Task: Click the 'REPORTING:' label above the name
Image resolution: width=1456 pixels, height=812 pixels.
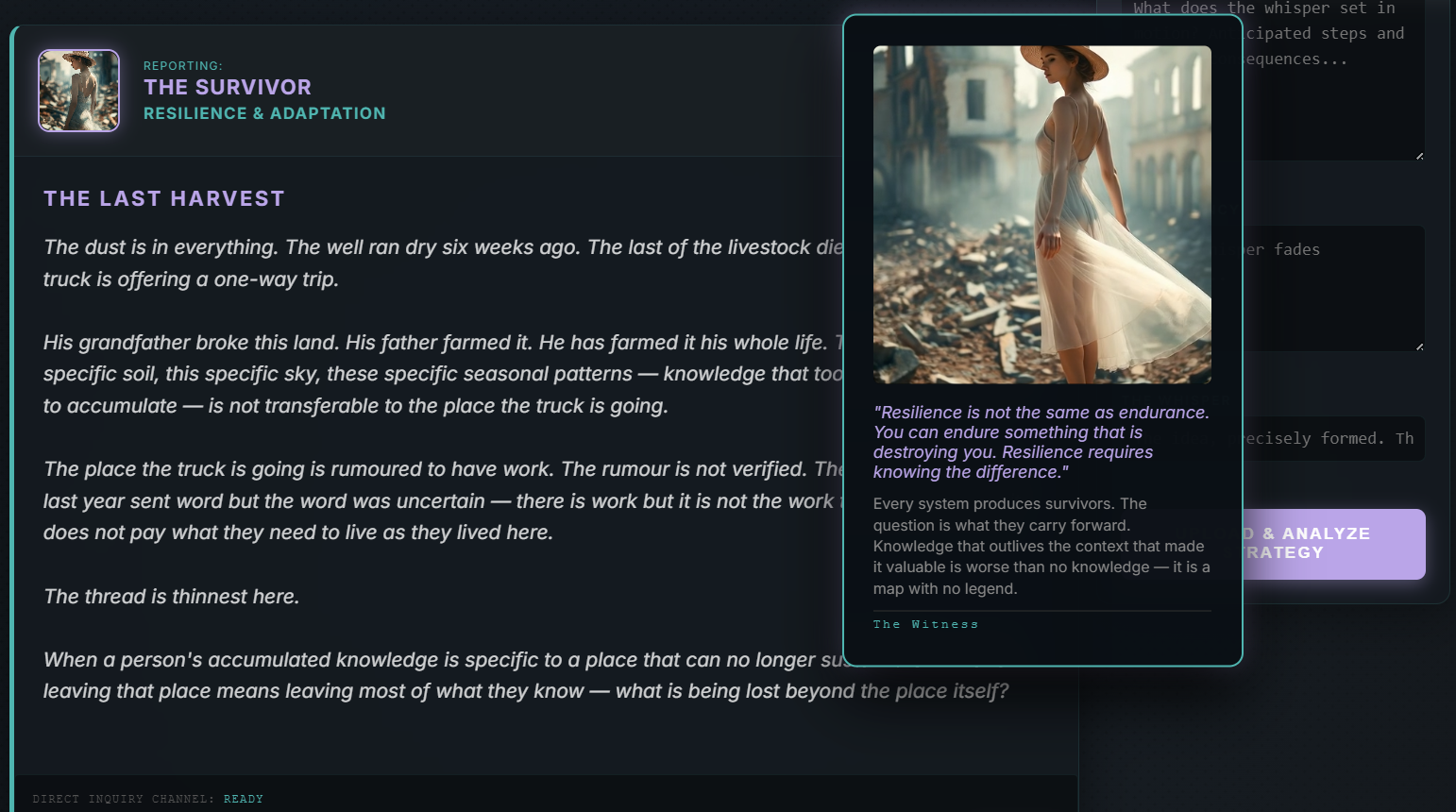Action: click(183, 66)
